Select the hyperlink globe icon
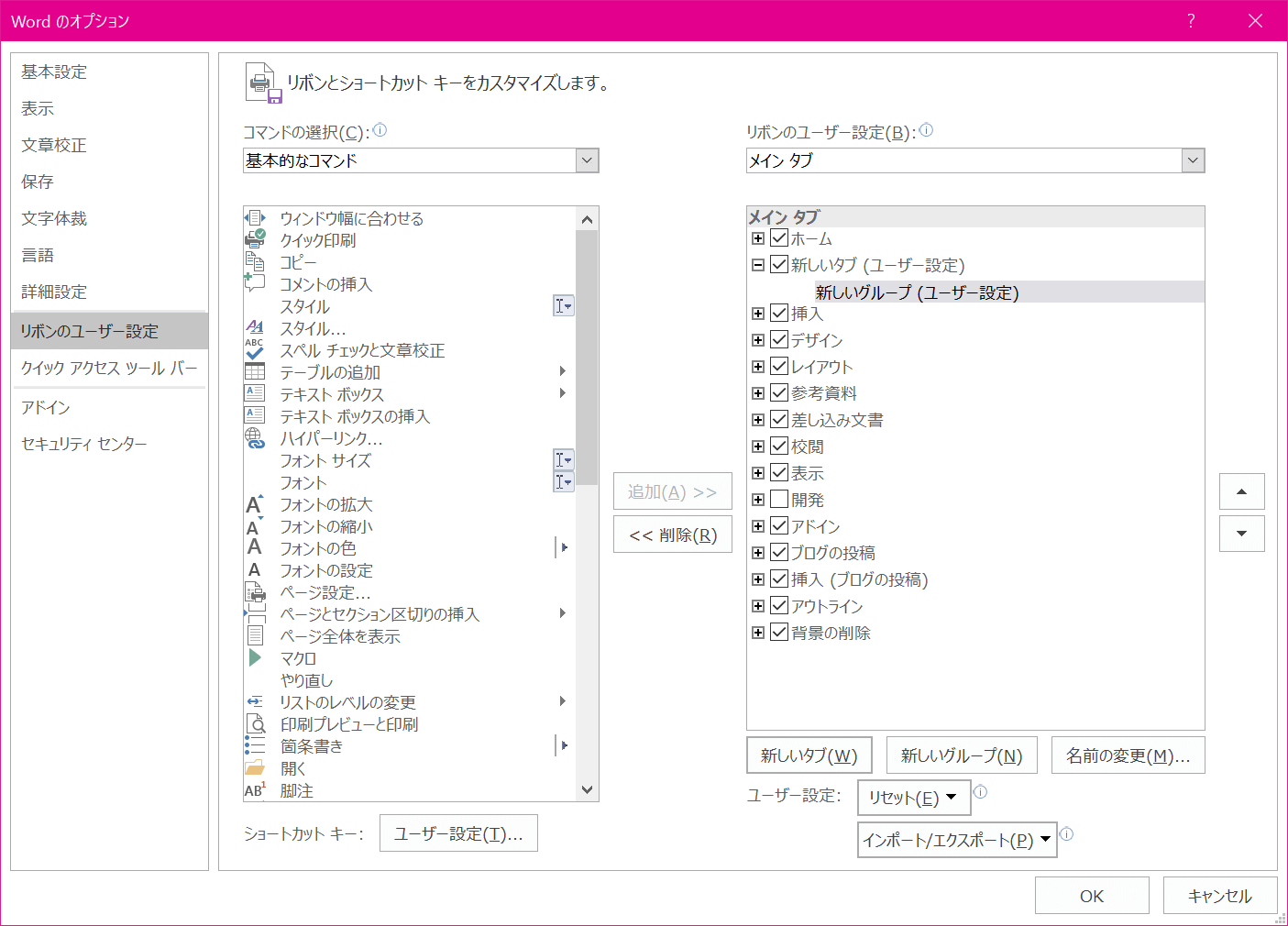This screenshot has width=1288, height=926. click(255, 438)
